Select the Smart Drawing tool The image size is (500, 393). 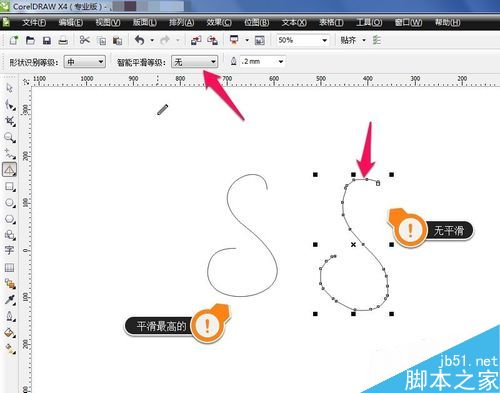[x=9, y=170]
